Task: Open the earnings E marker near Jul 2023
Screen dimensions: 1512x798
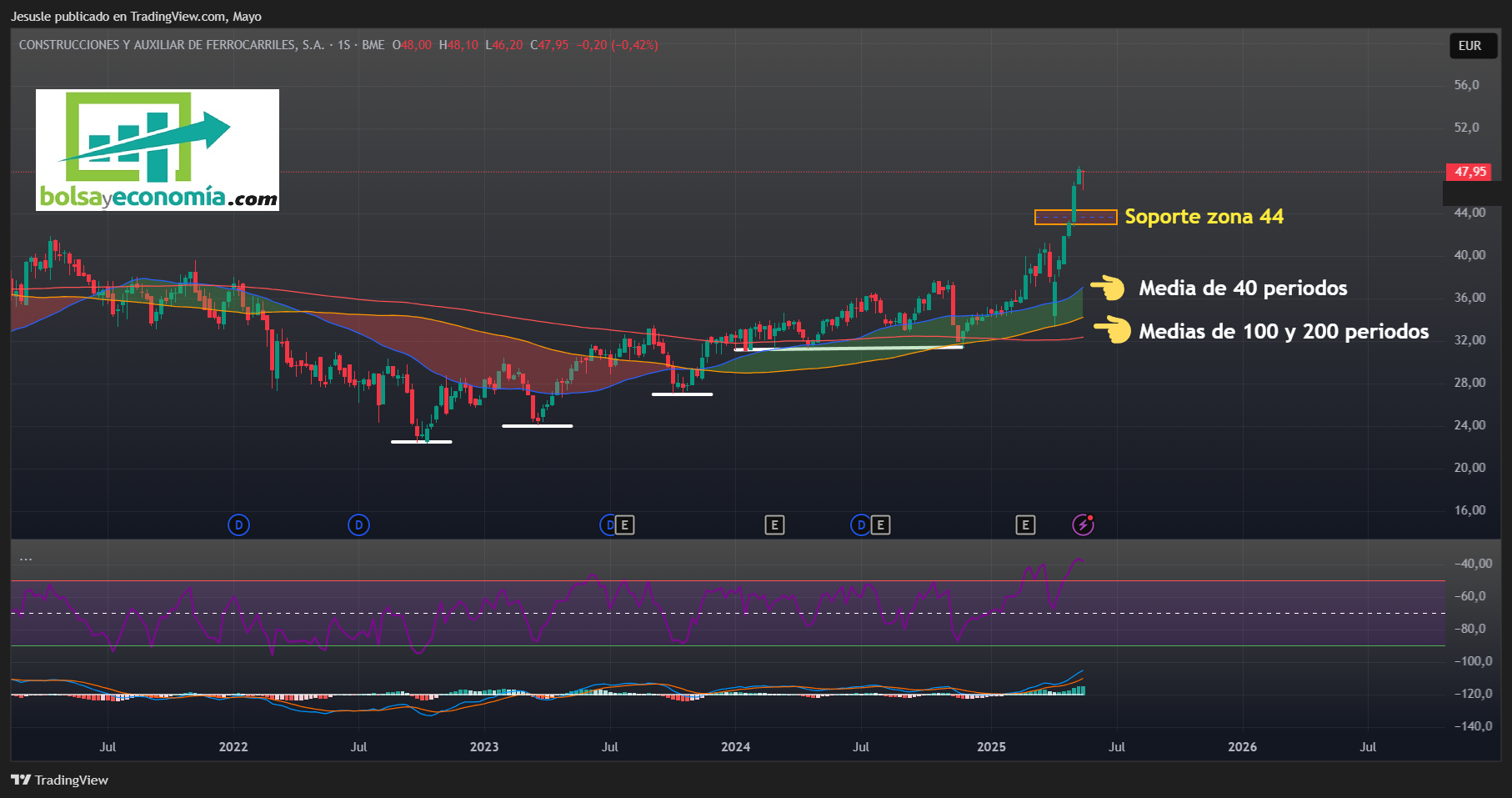Action: tap(624, 524)
